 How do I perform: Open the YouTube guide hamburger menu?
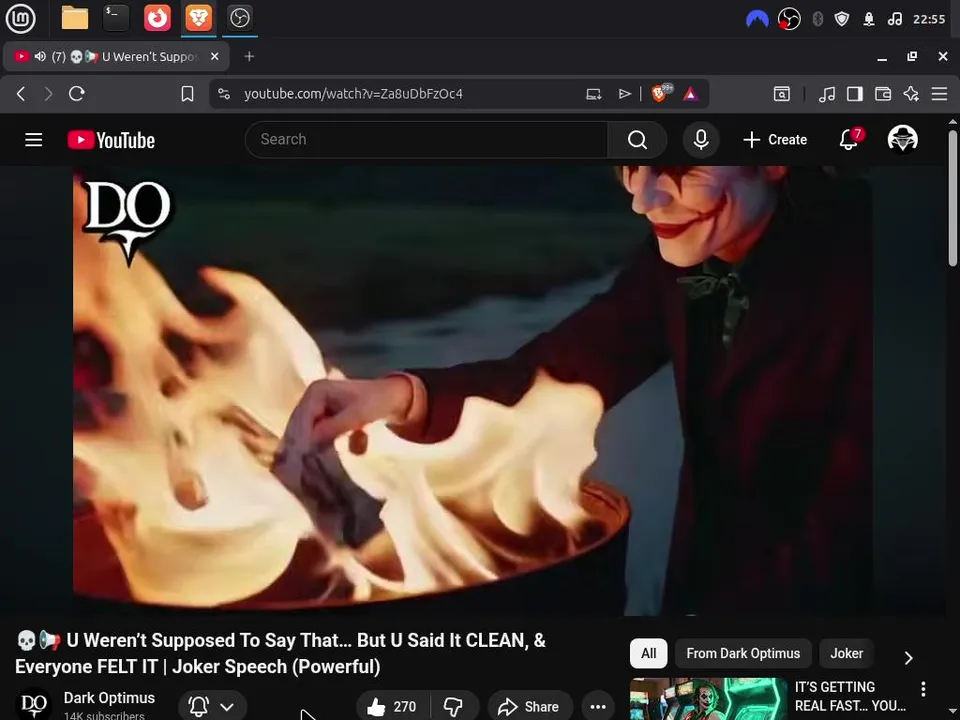pos(34,140)
